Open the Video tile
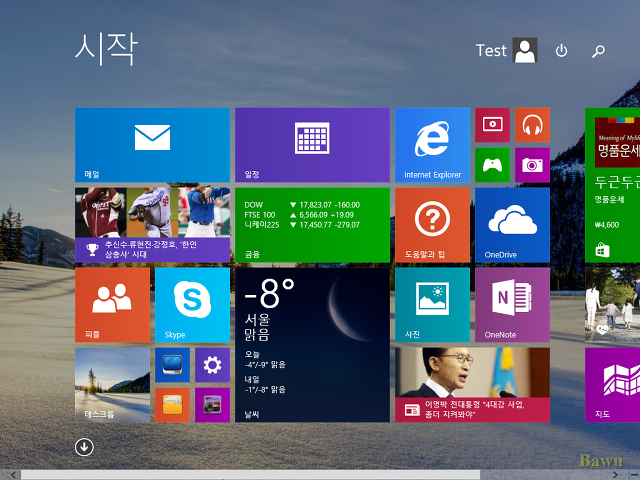Screen dimensions: 640x480 [x=492, y=125]
